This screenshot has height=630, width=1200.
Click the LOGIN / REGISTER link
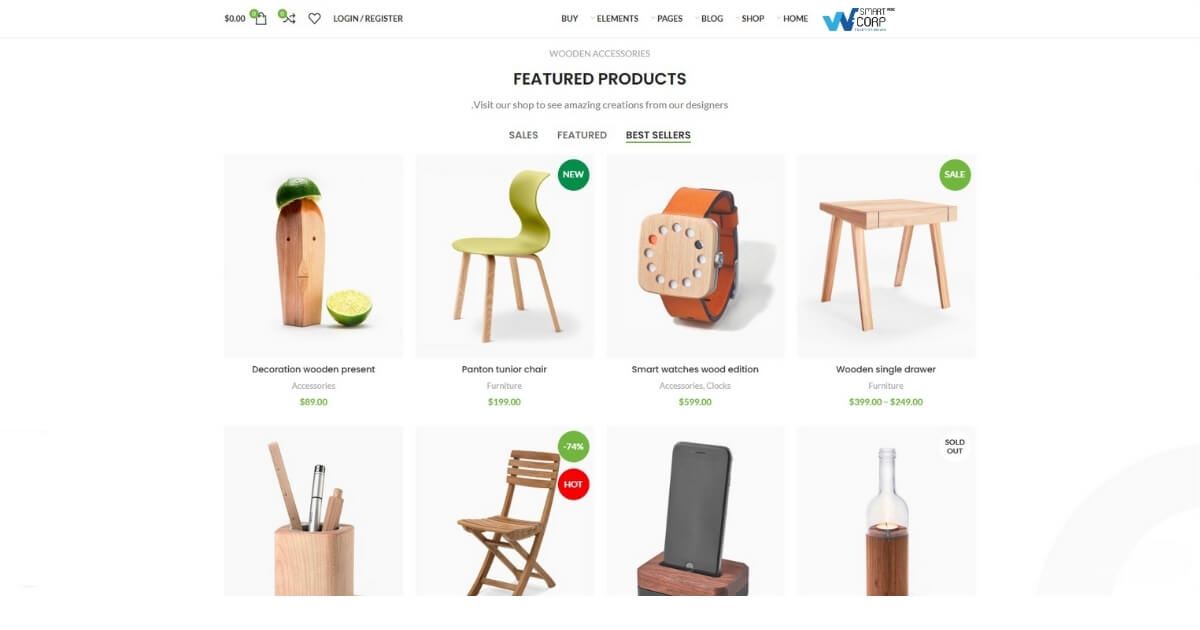[x=368, y=18]
